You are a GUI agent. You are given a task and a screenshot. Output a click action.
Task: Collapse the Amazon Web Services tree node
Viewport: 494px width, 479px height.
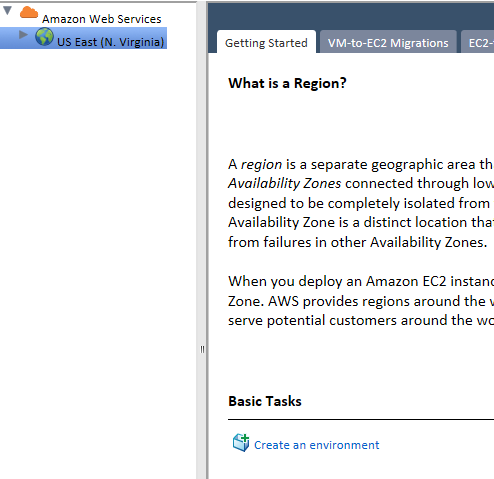[7, 10]
